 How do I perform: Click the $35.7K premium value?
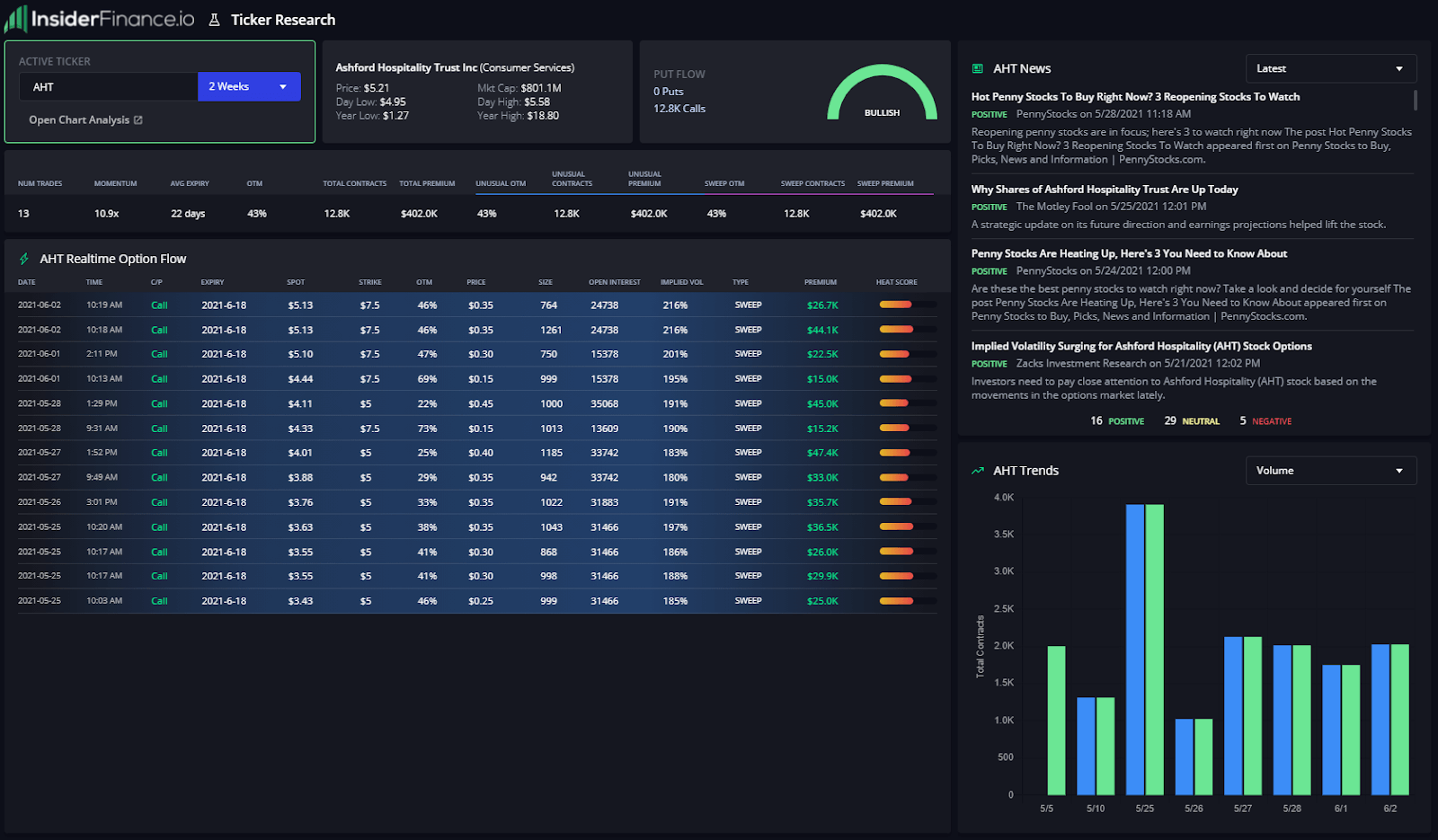pos(822,502)
